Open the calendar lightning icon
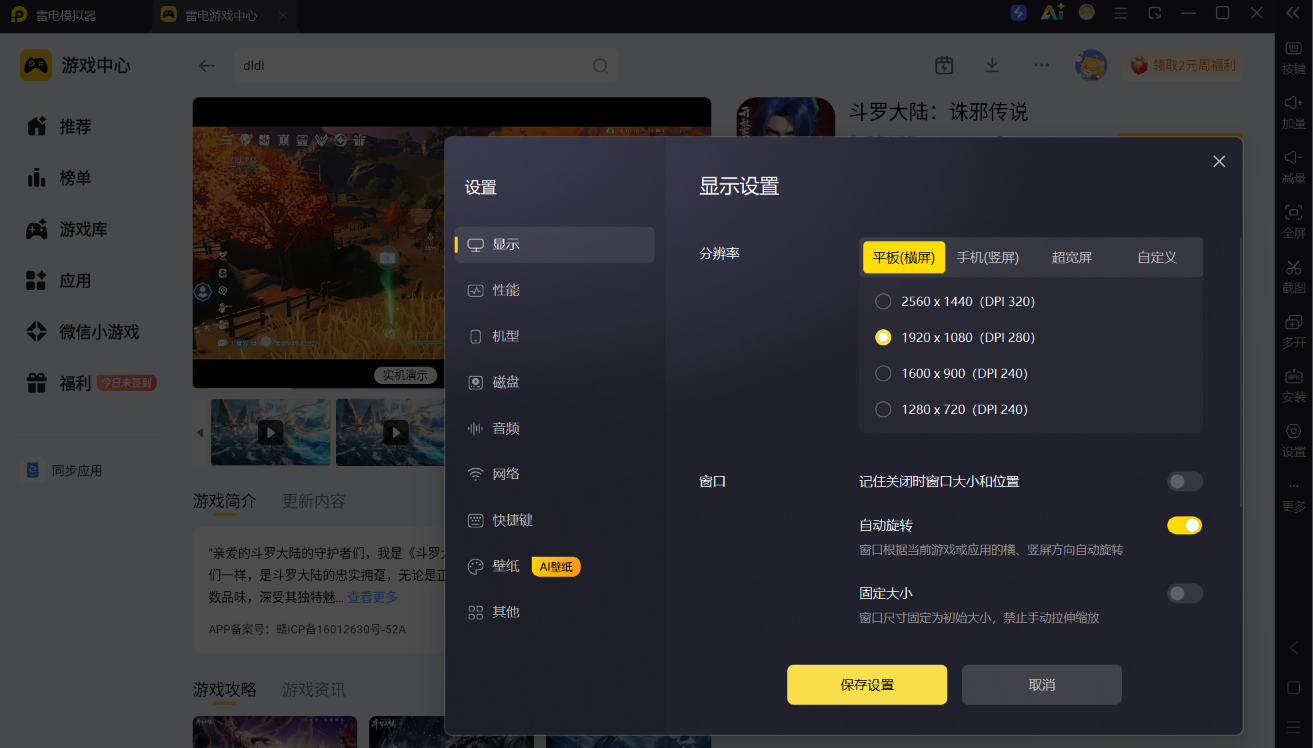Viewport: 1313px width, 748px height. [944, 65]
